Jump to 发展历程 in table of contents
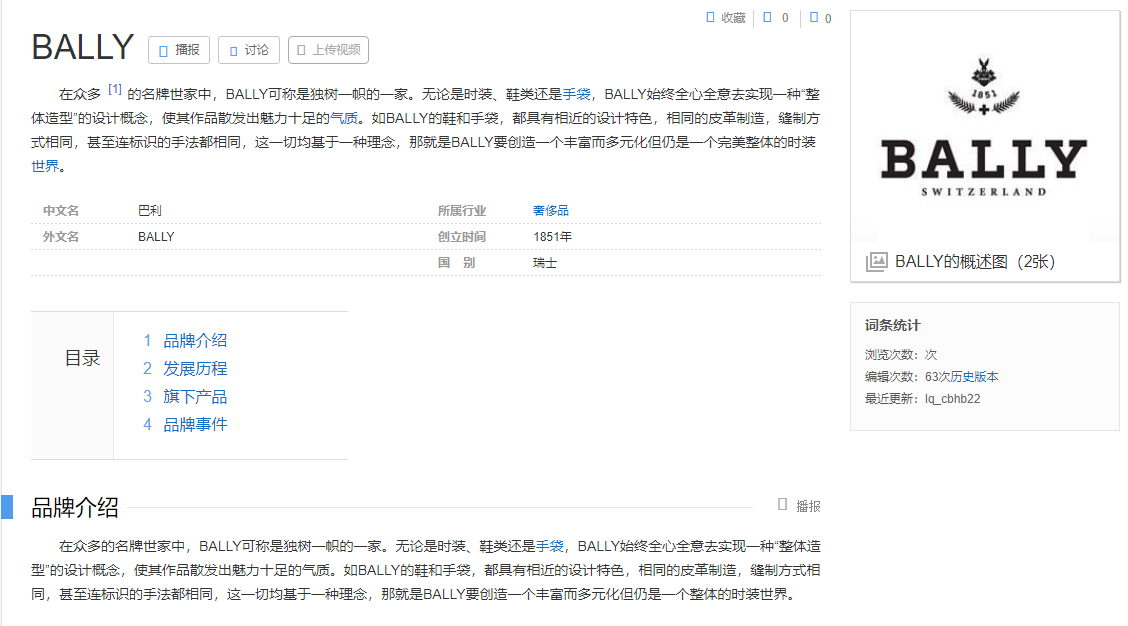Screen dimensions: 1128x626 pos(195,369)
